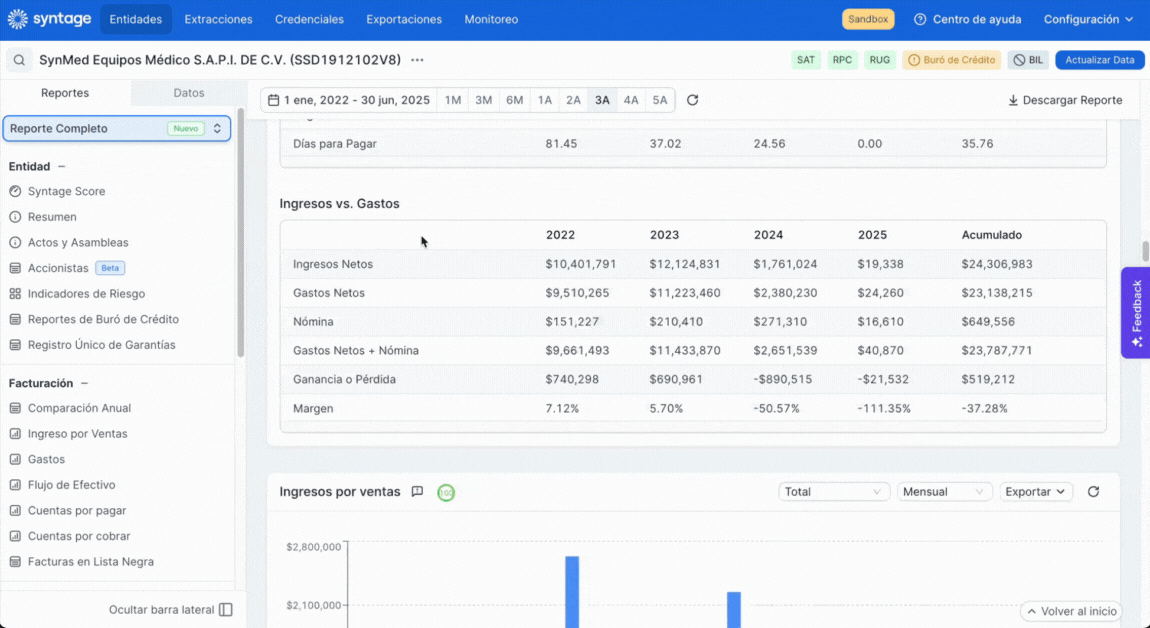Screen dimensions: 1150x628
Task: Select the 3M time range
Action: [x=483, y=100]
